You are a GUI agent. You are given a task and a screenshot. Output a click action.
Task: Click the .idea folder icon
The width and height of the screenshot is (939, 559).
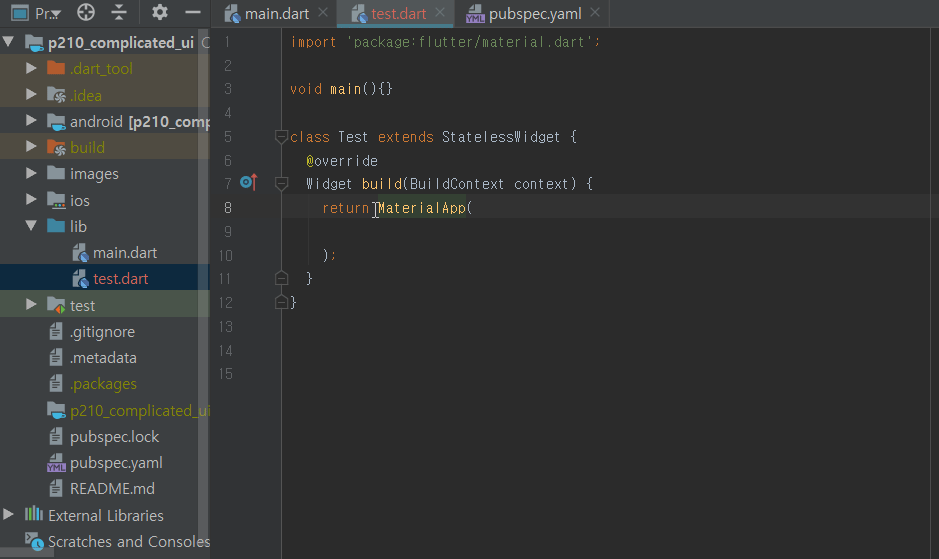coord(56,95)
